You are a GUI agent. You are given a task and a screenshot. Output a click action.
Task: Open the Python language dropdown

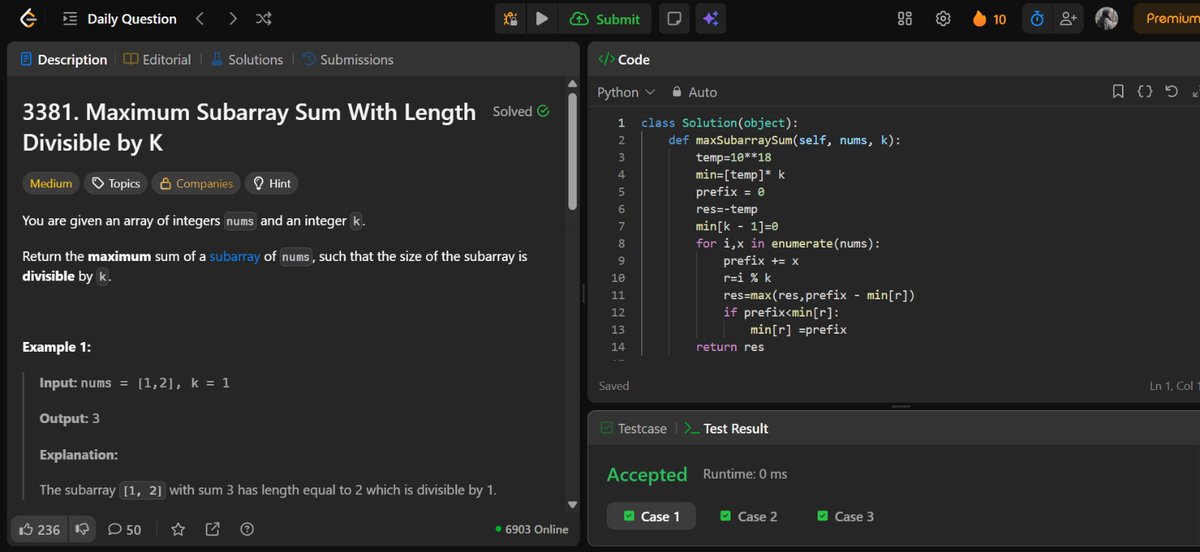(626, 92)
